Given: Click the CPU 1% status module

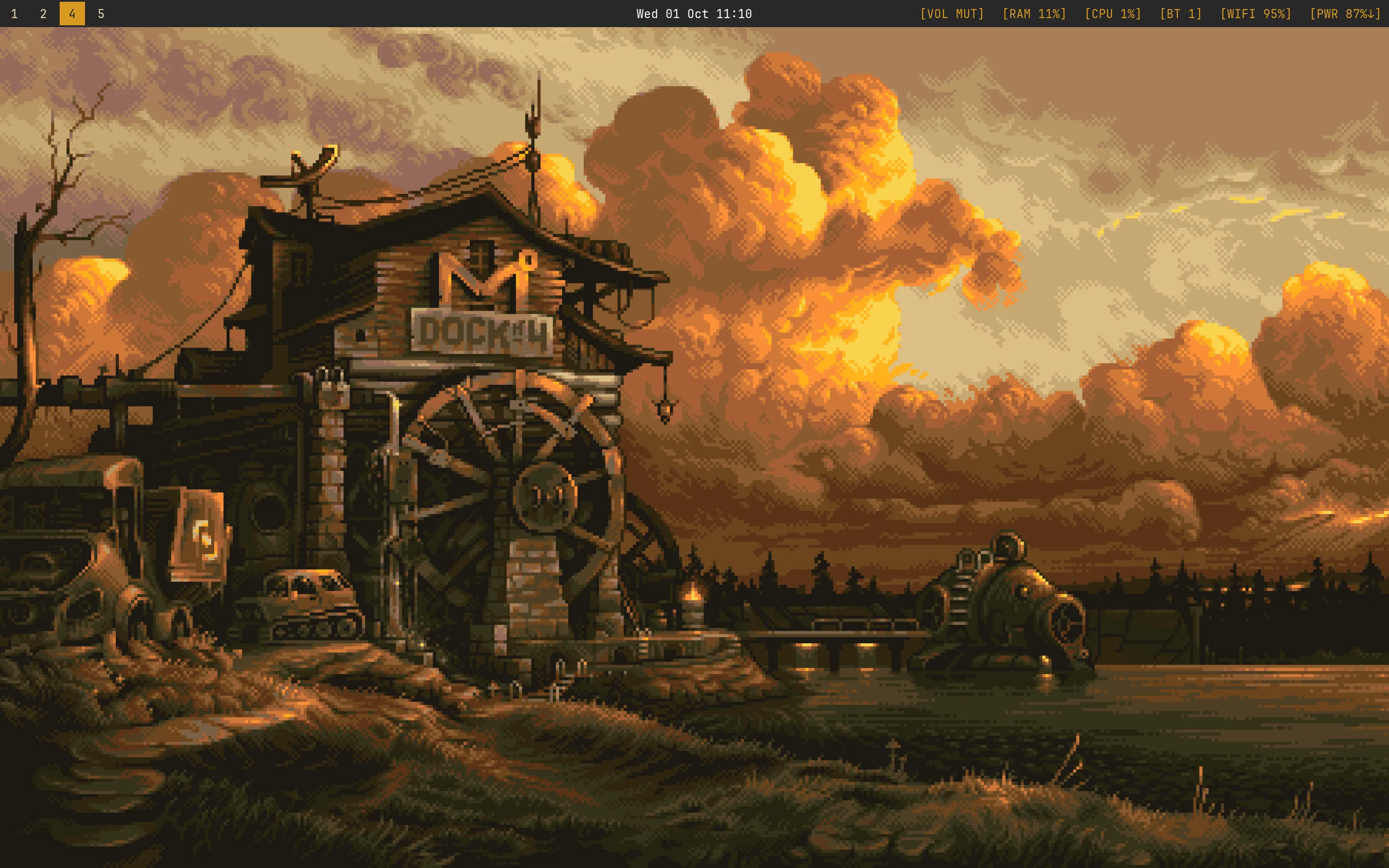Looking at the screenshot, I should tap(1112, 14).
